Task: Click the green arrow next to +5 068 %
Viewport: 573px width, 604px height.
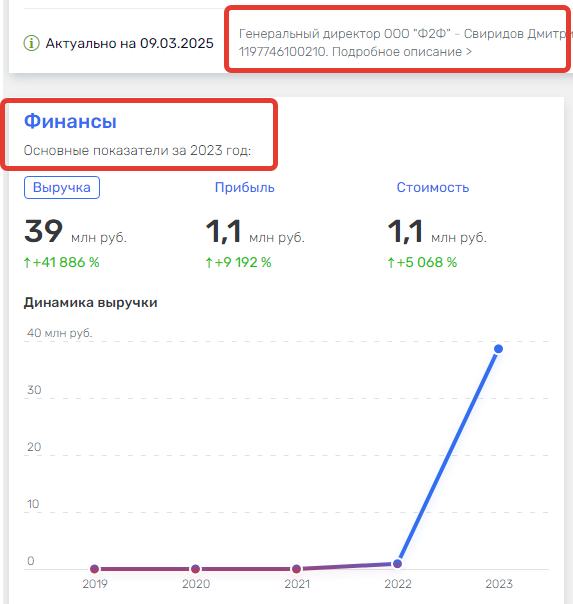Action: (391, 263)
